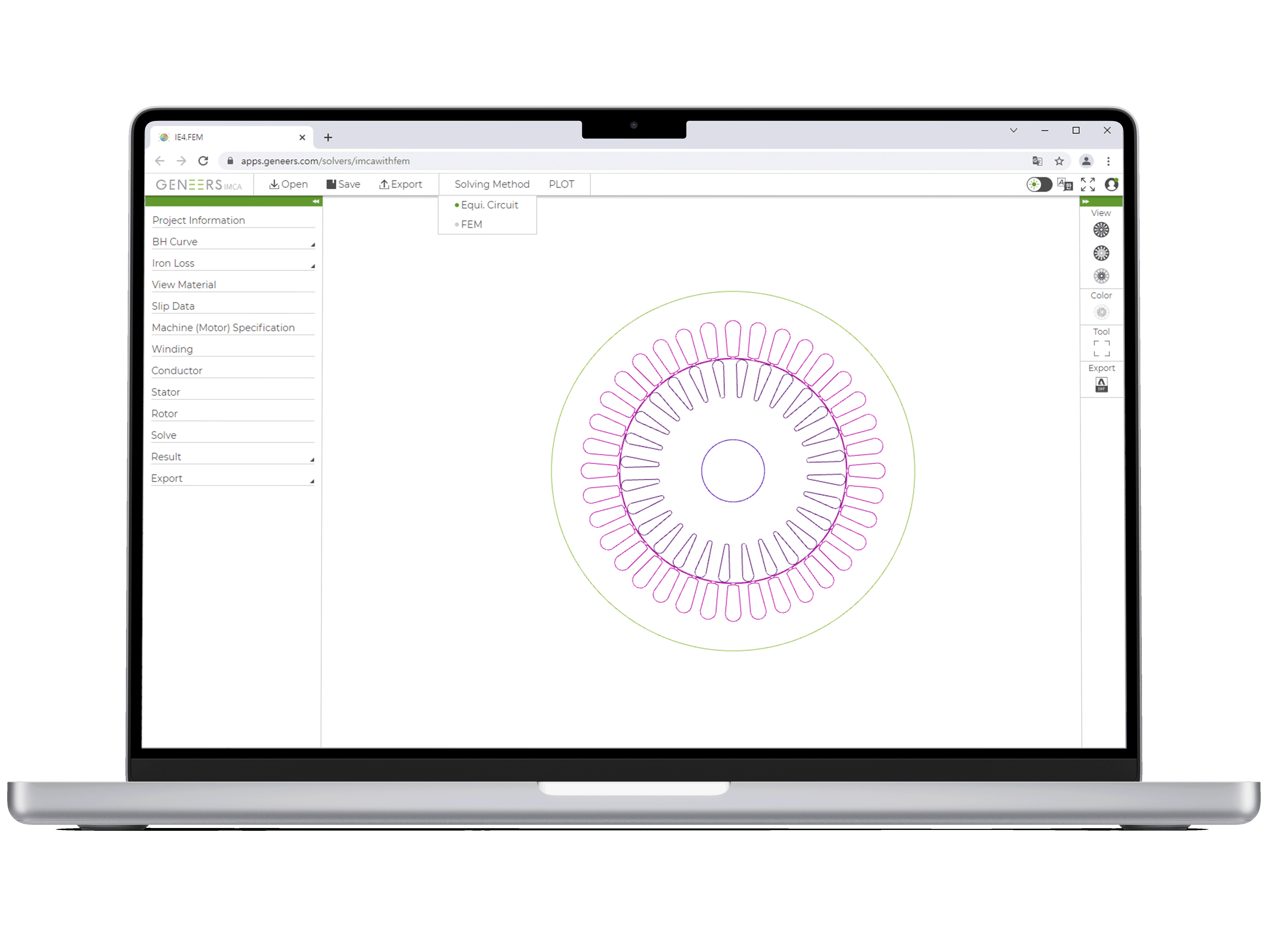This screenshot has width=1270, height=952.
Task: Collapse the right panel with double-arrow
Action: [x=1085, y=201]
